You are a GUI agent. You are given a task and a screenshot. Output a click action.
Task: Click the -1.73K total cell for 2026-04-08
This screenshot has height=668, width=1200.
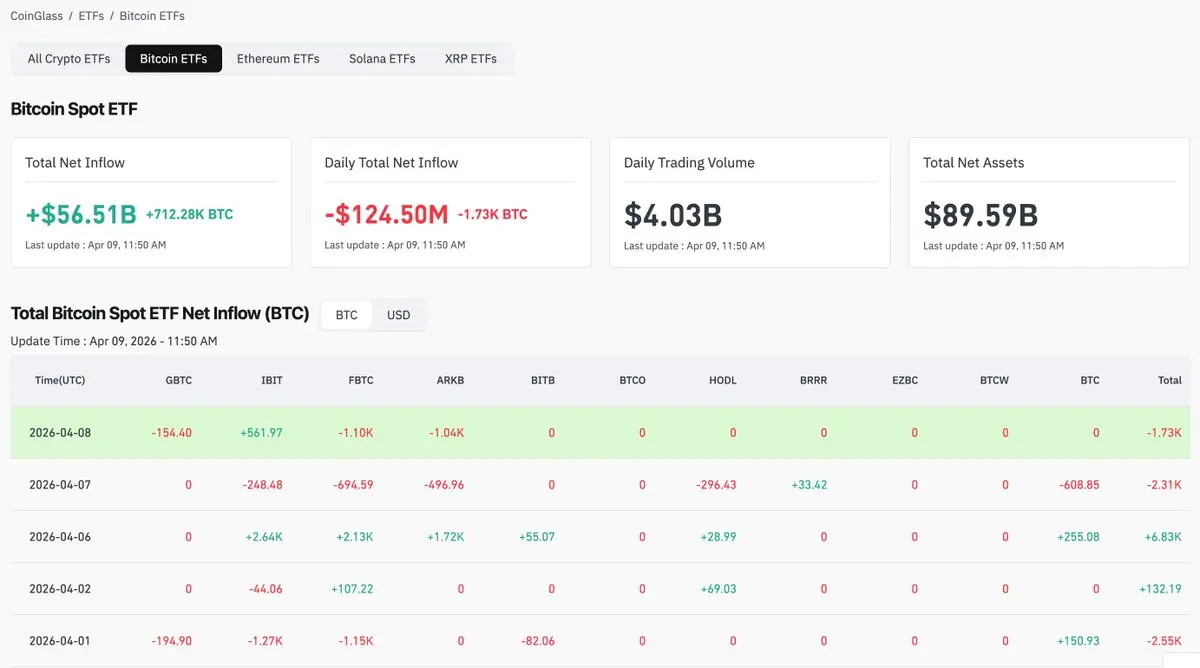[1163, 433]
